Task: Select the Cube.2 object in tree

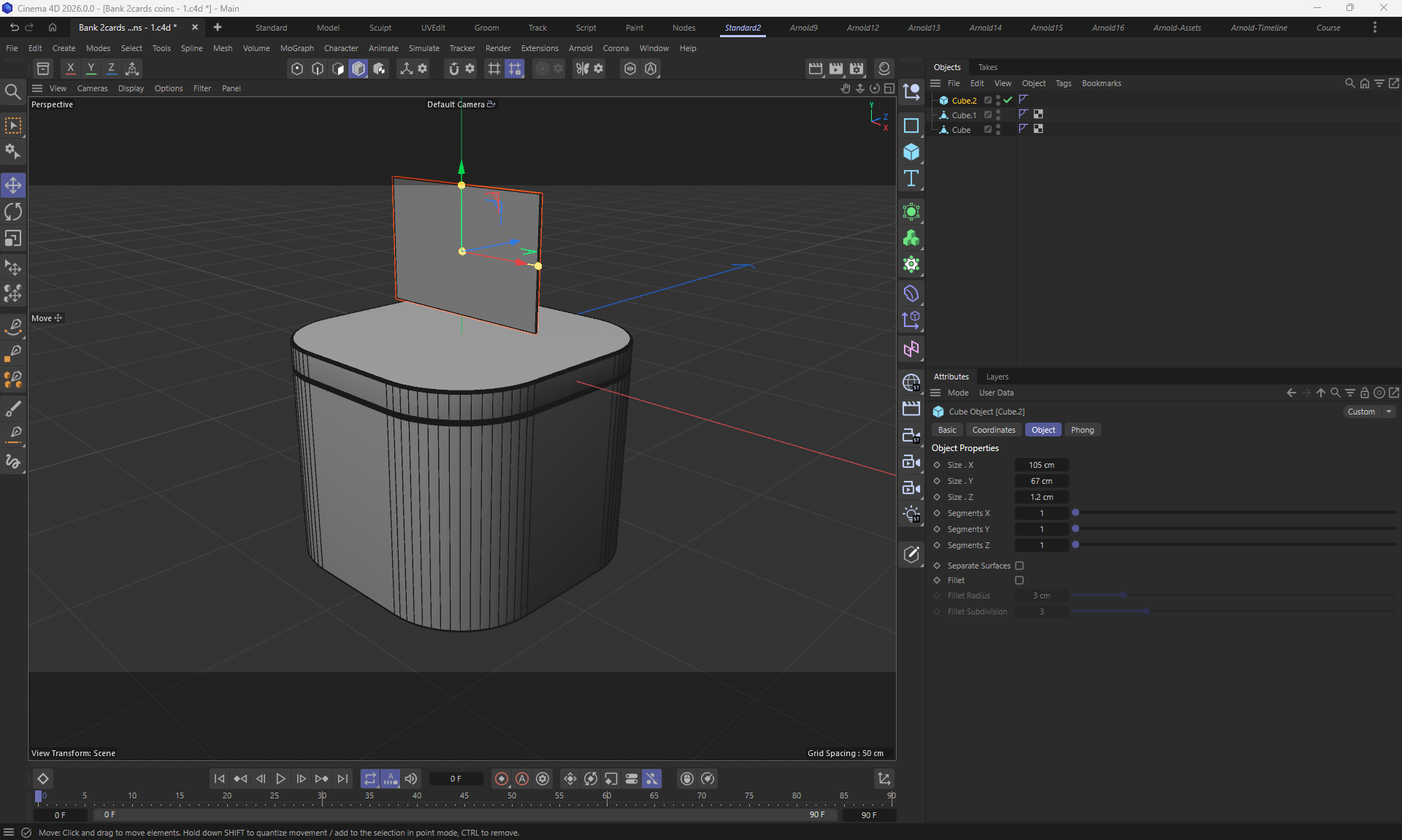Action: click(963, 101)
